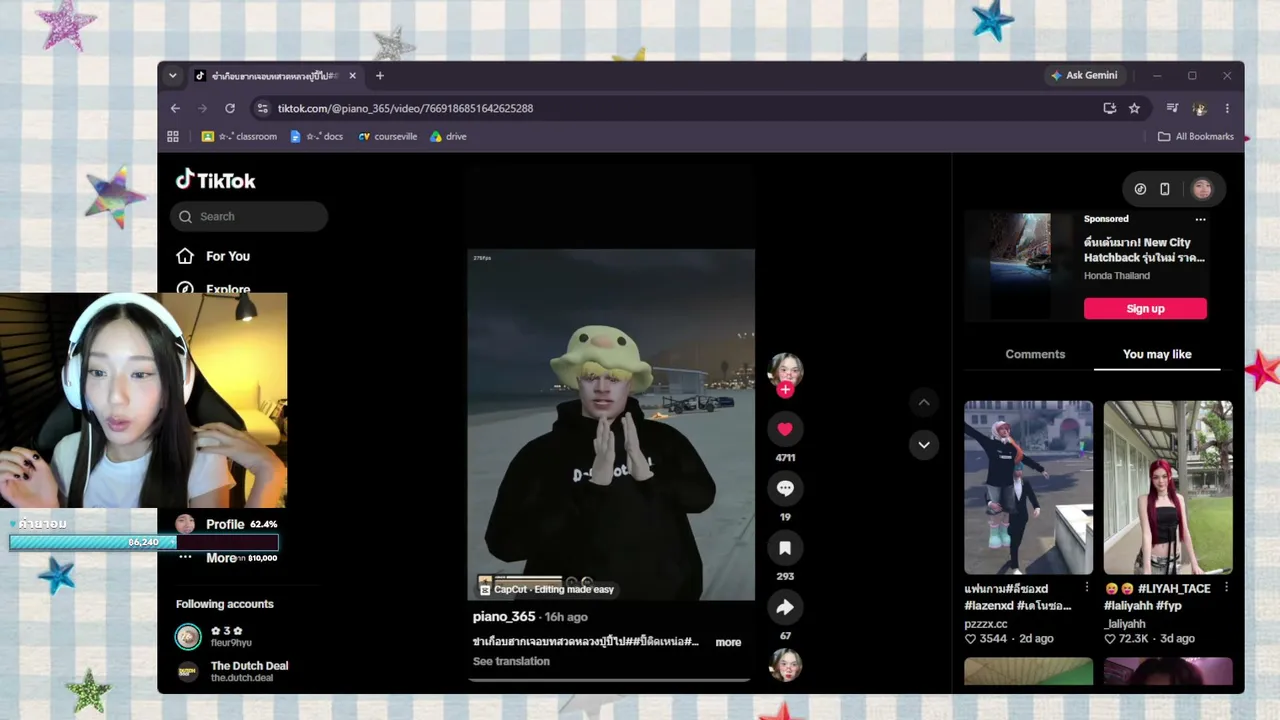Open the #LIYAH_TACE recommended video thumbnail
Screen dimensions: 1280x720
pos(1168,487)
